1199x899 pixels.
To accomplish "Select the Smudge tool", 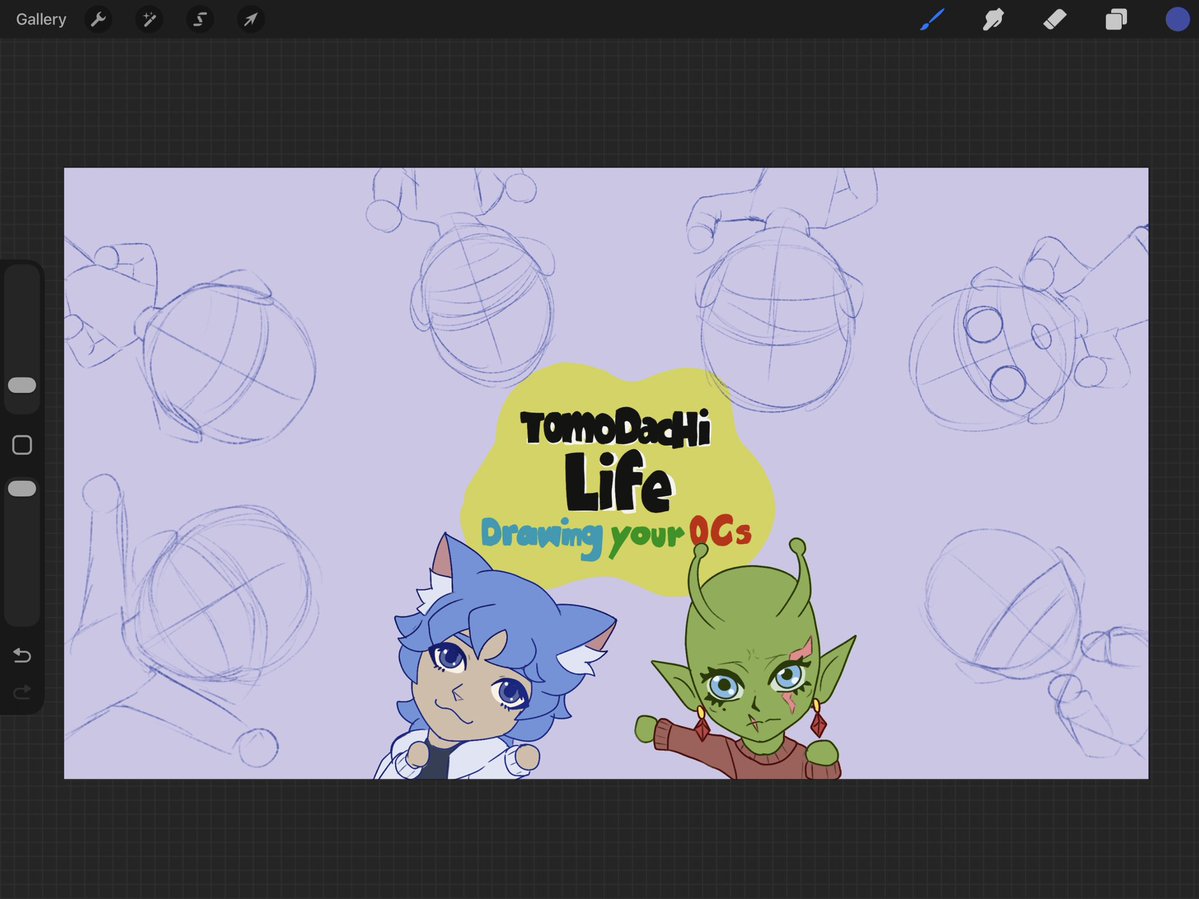I will click(x=993, y=19).
